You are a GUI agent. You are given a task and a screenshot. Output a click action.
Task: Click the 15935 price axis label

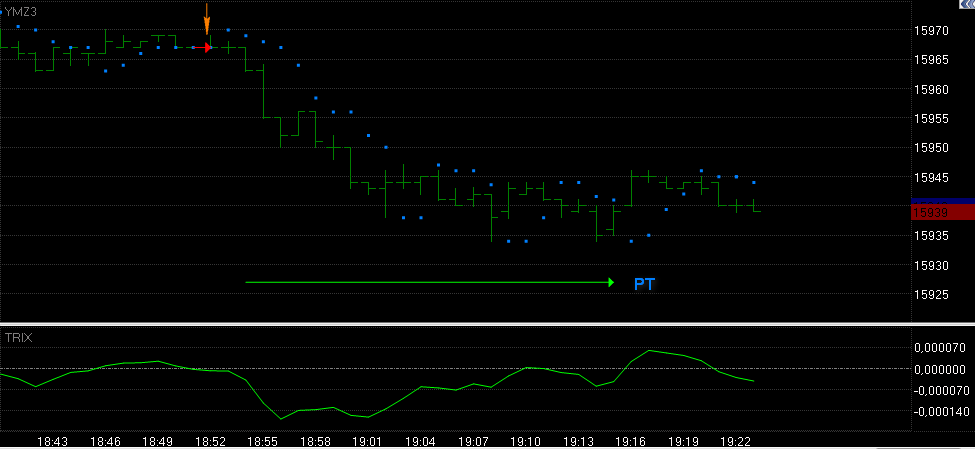click(930, 236)
